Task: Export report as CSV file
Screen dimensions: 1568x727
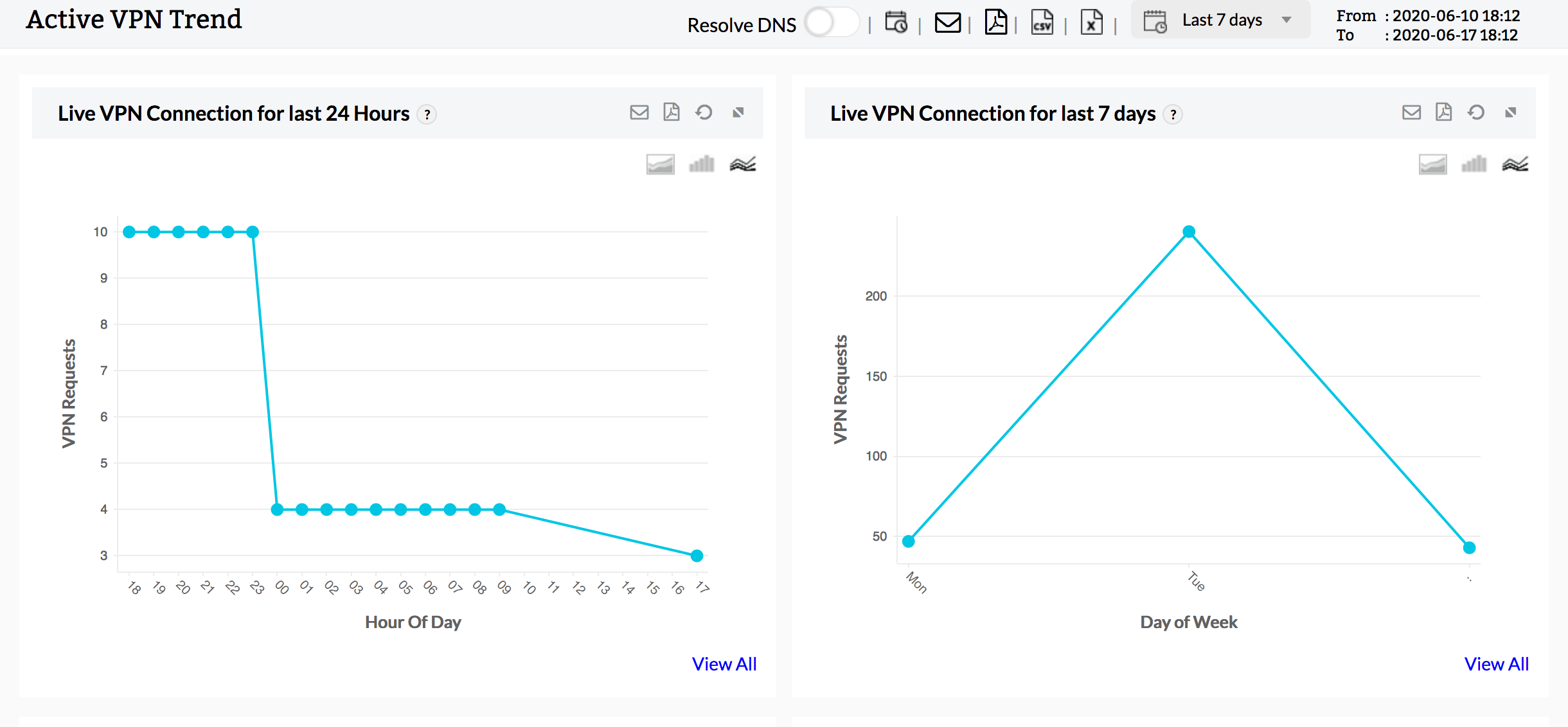Action: (x=1042, y=23)
